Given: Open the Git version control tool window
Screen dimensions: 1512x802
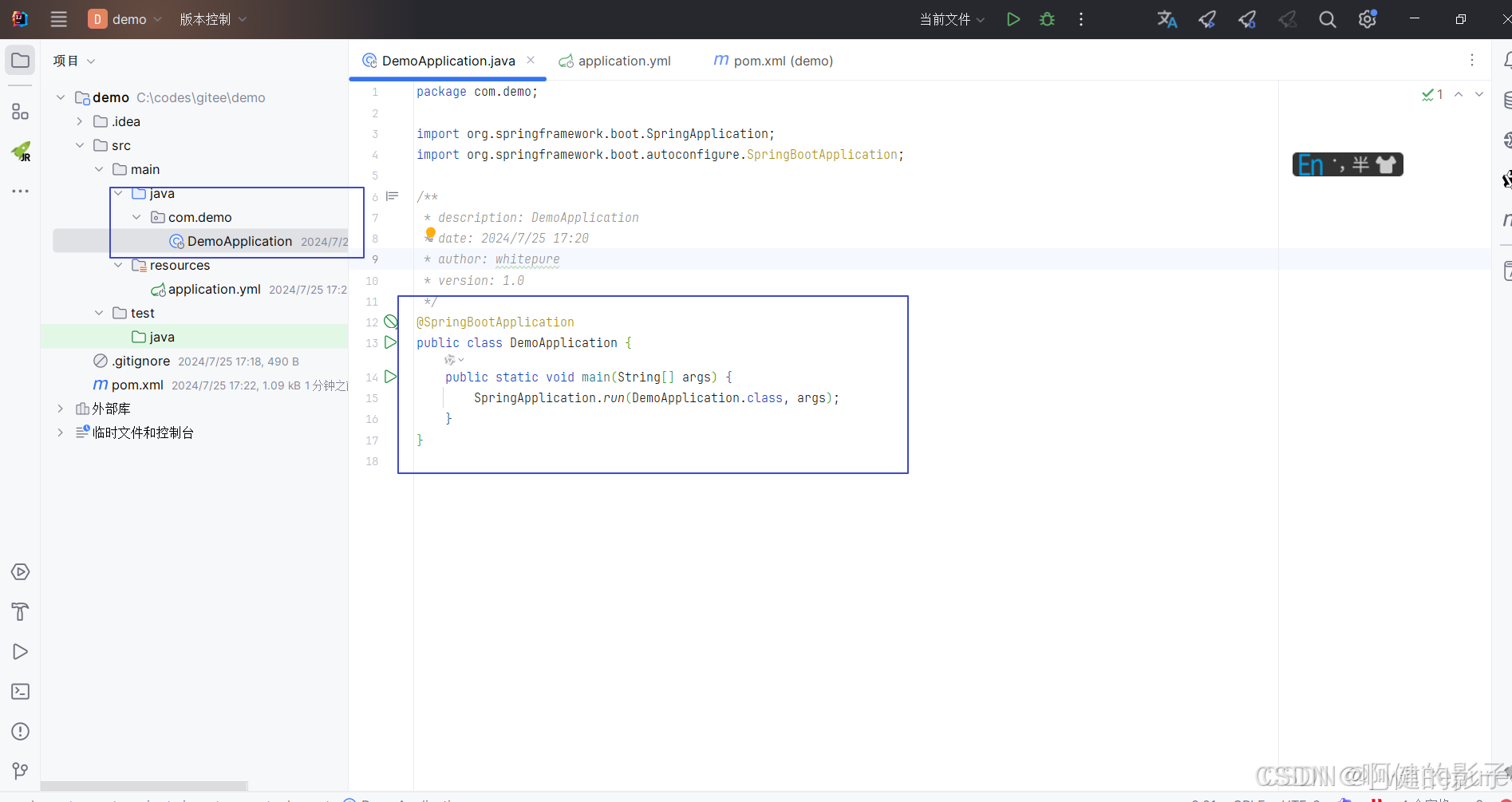Looking at the screenshot, I should pyautogui.click(x=20, y=771).
